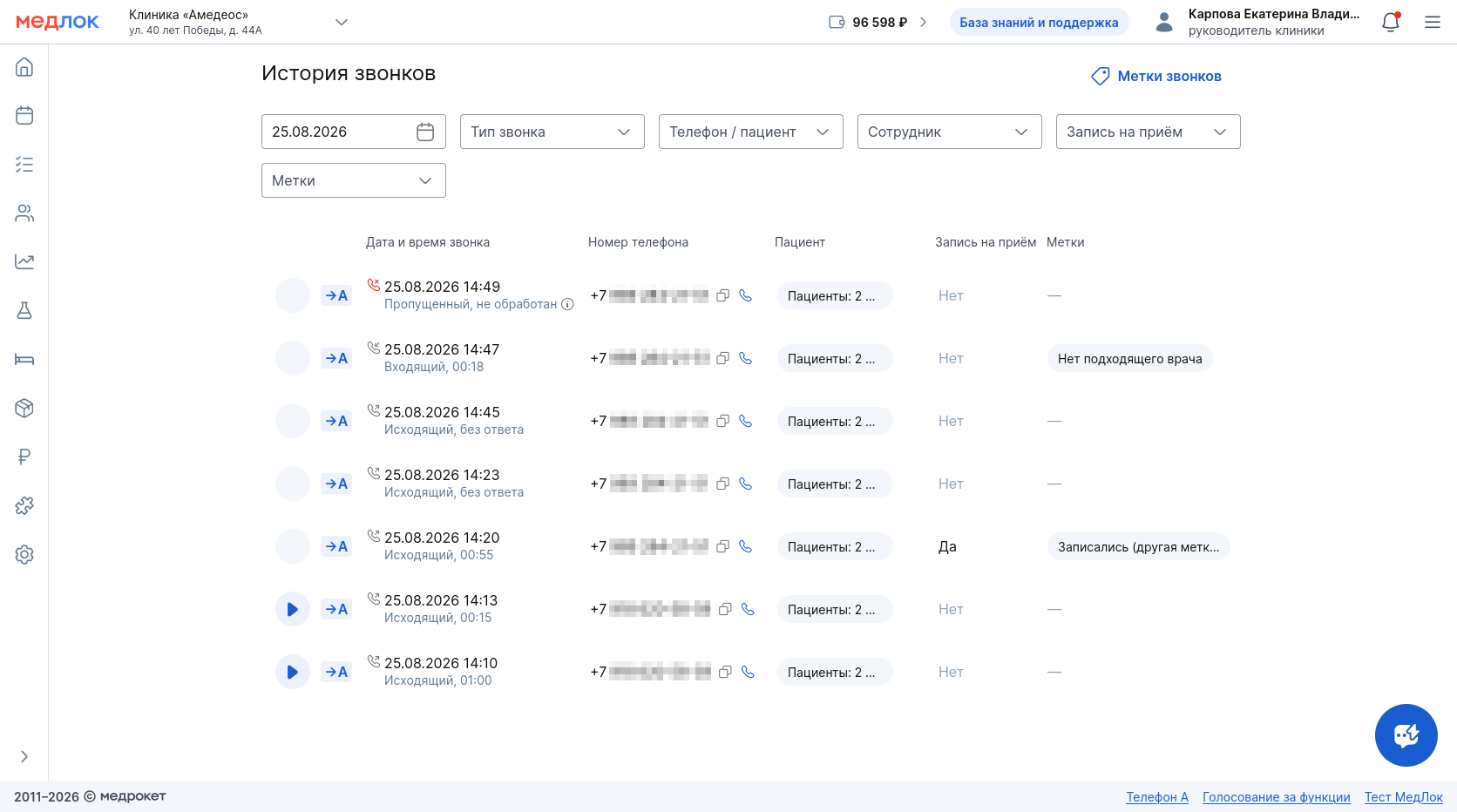1457x812 pixels.
Task: Open the ruble finance icon in the sidebar
Action: [24, 457]
